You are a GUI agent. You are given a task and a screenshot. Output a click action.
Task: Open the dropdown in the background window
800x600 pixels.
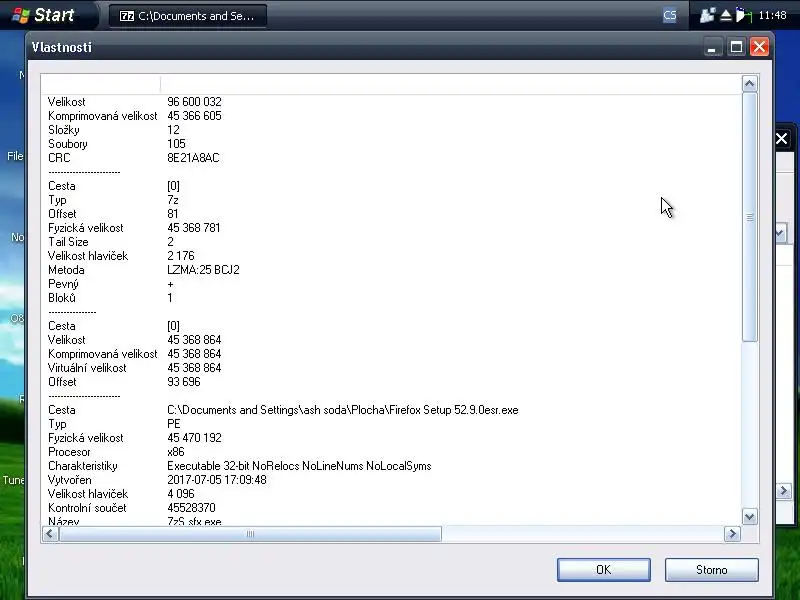pos(780,234)
